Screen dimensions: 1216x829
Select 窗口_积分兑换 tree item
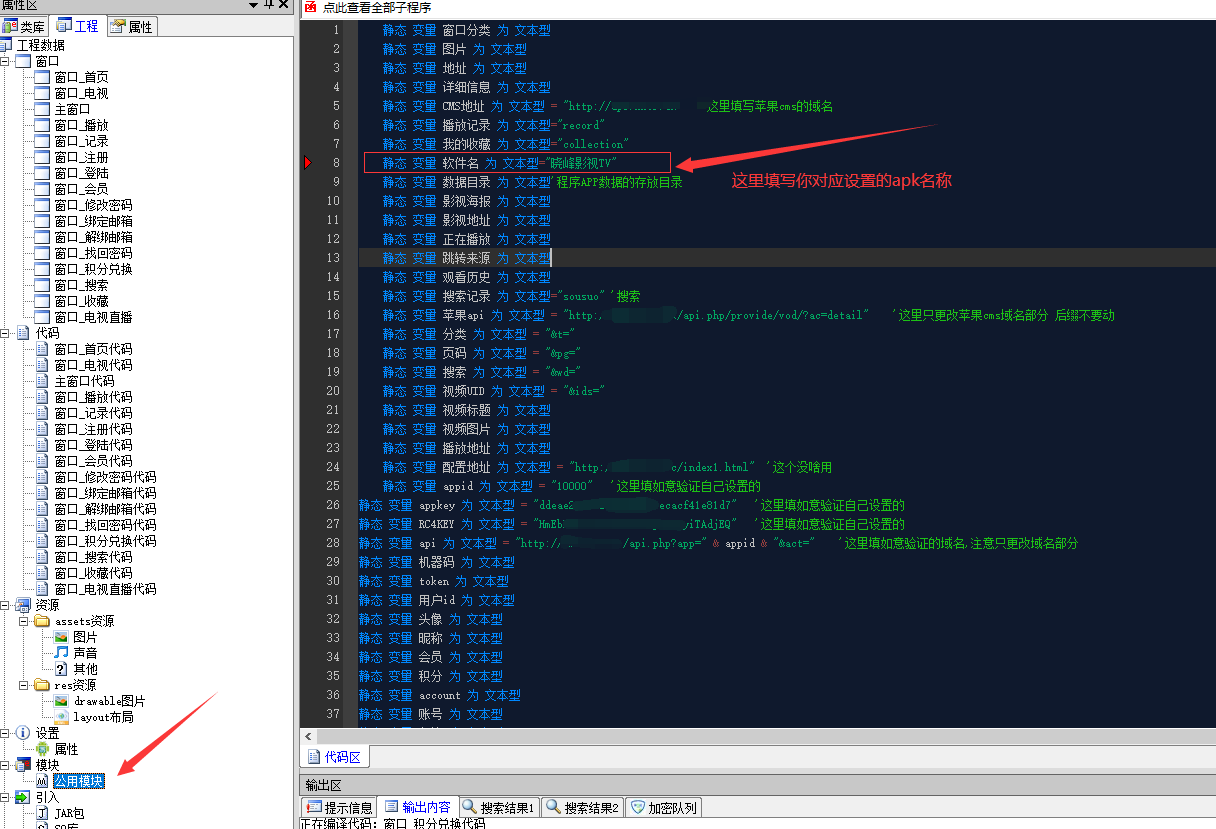[x=93, y=269]
